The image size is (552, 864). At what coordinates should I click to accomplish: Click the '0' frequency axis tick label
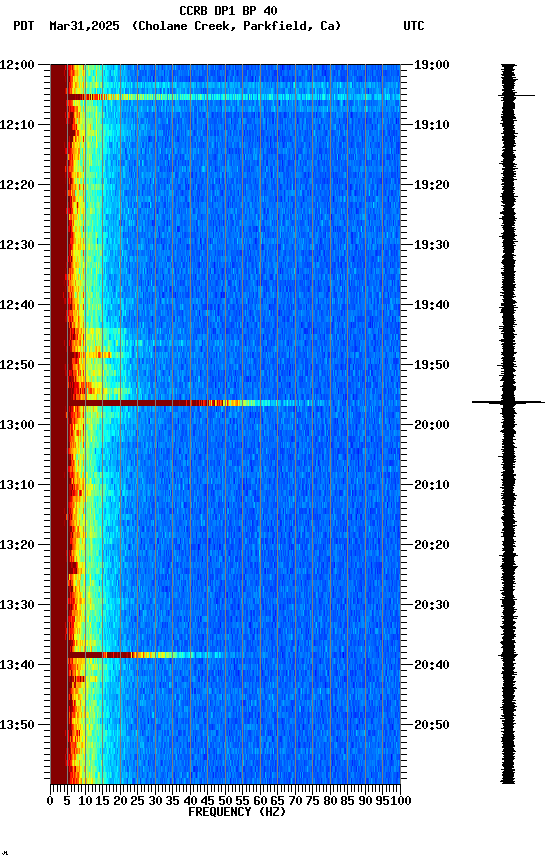50,801
